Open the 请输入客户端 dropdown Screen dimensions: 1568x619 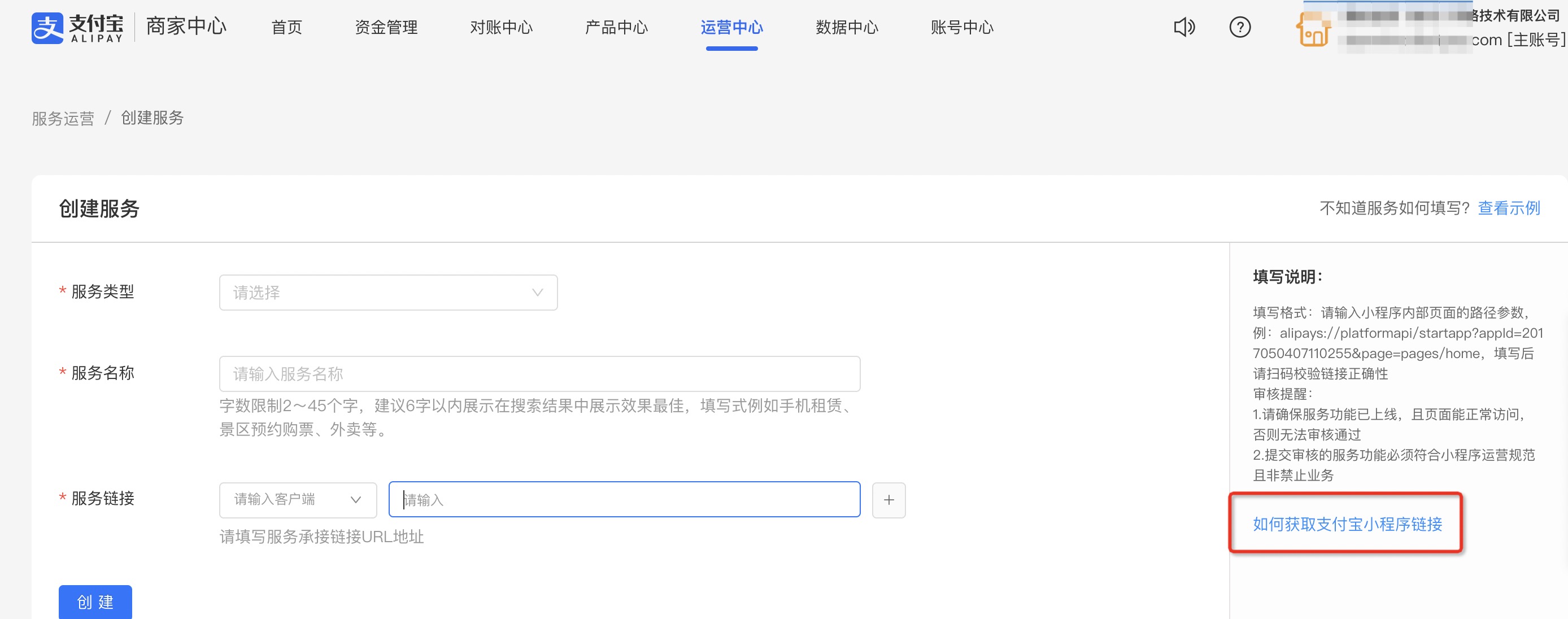[x=297, y=499]
